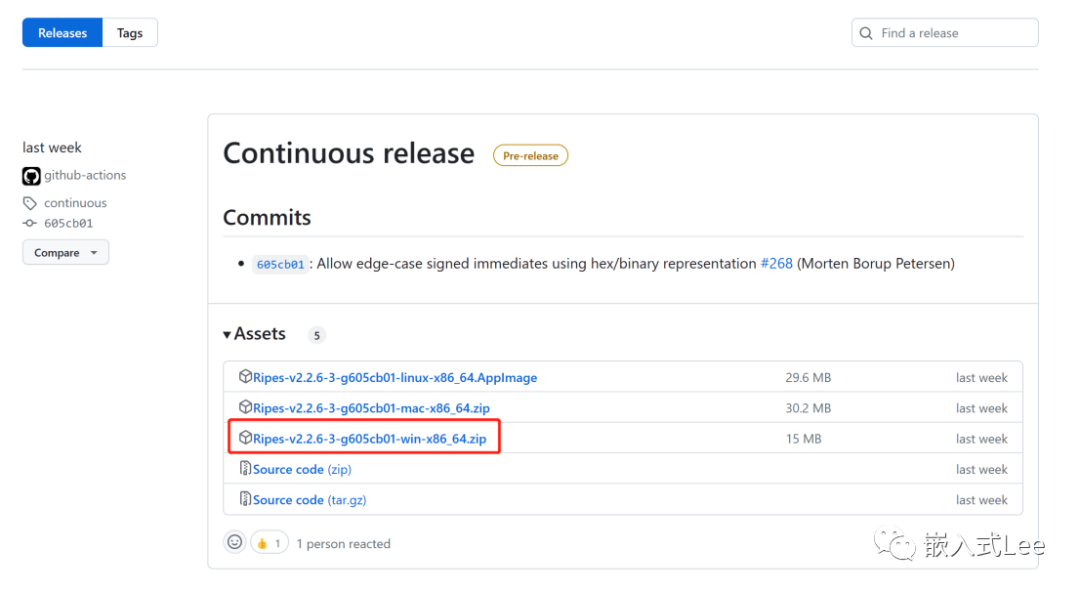Click the commit icon beside 605cb01
The width and height of the screenshot is (1080, 592).
[30, 223]
